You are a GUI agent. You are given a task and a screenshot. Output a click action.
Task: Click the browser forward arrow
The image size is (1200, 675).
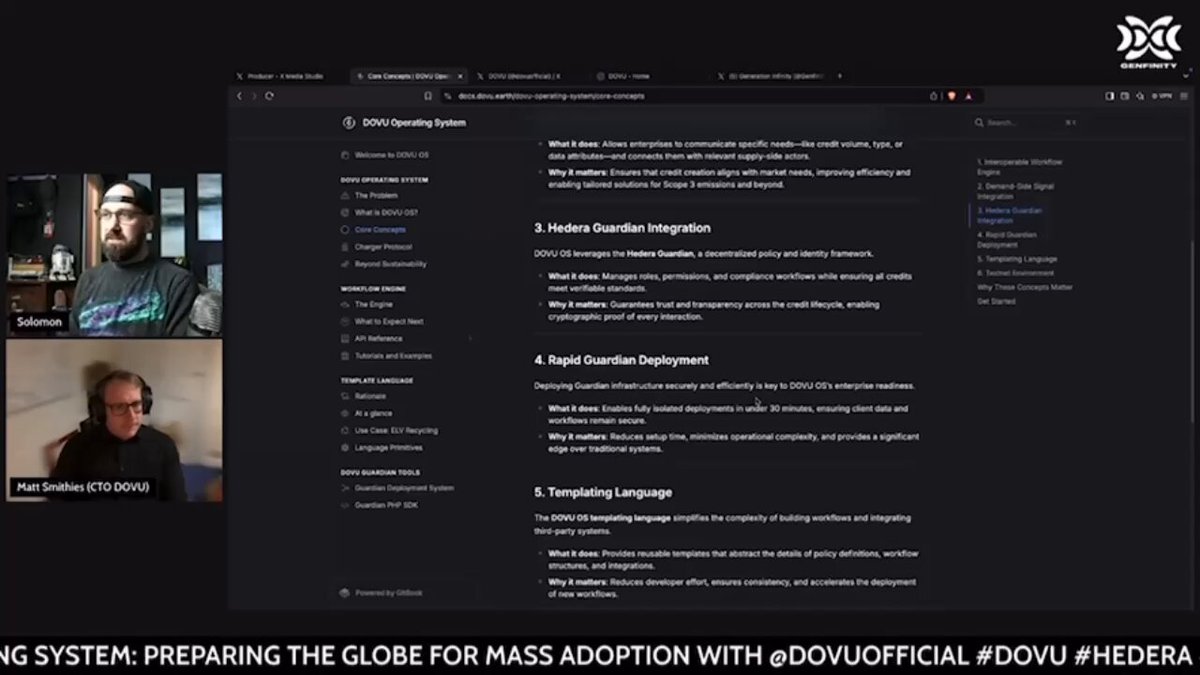(254, 96)
